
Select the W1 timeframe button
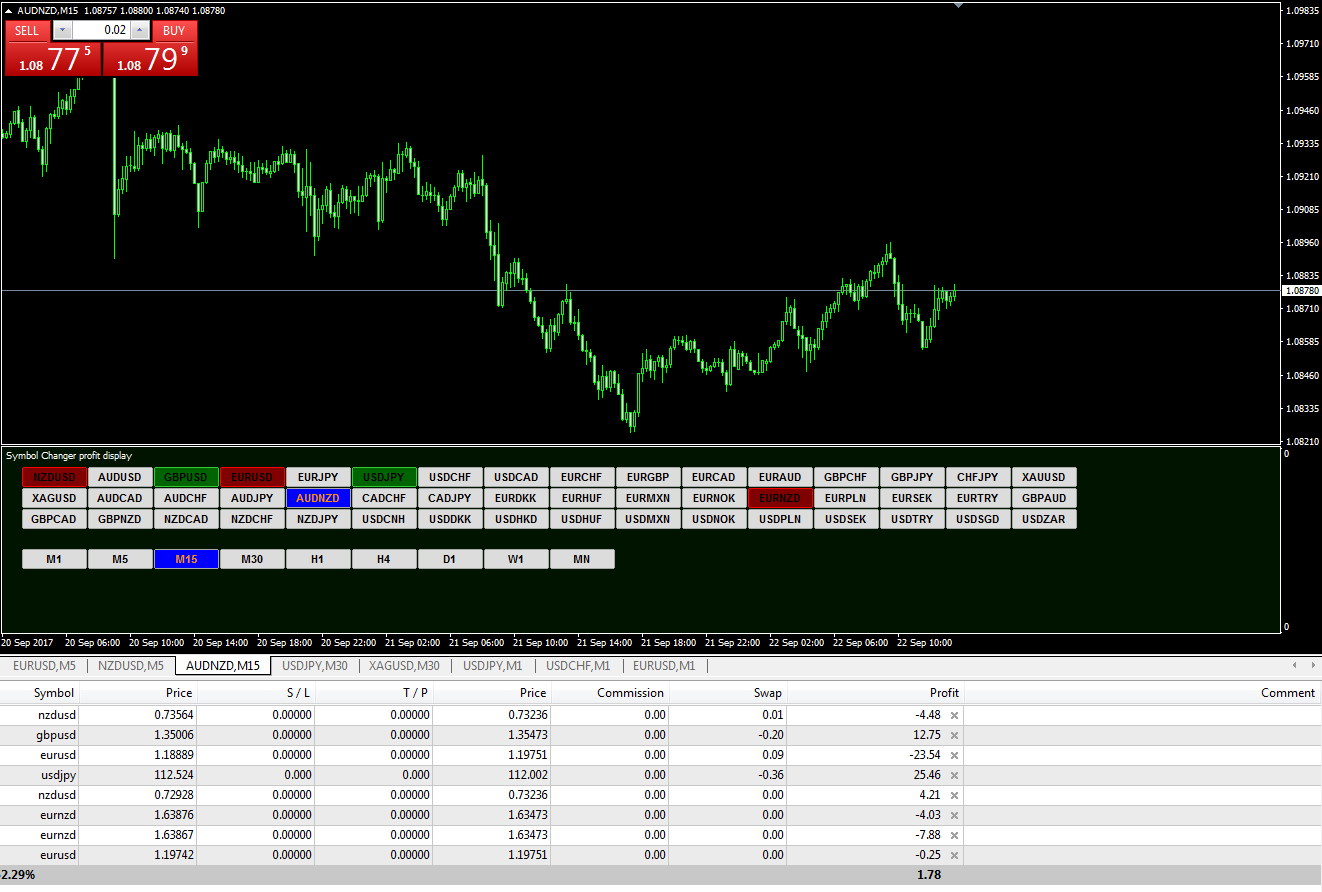(x=516, y=559)
